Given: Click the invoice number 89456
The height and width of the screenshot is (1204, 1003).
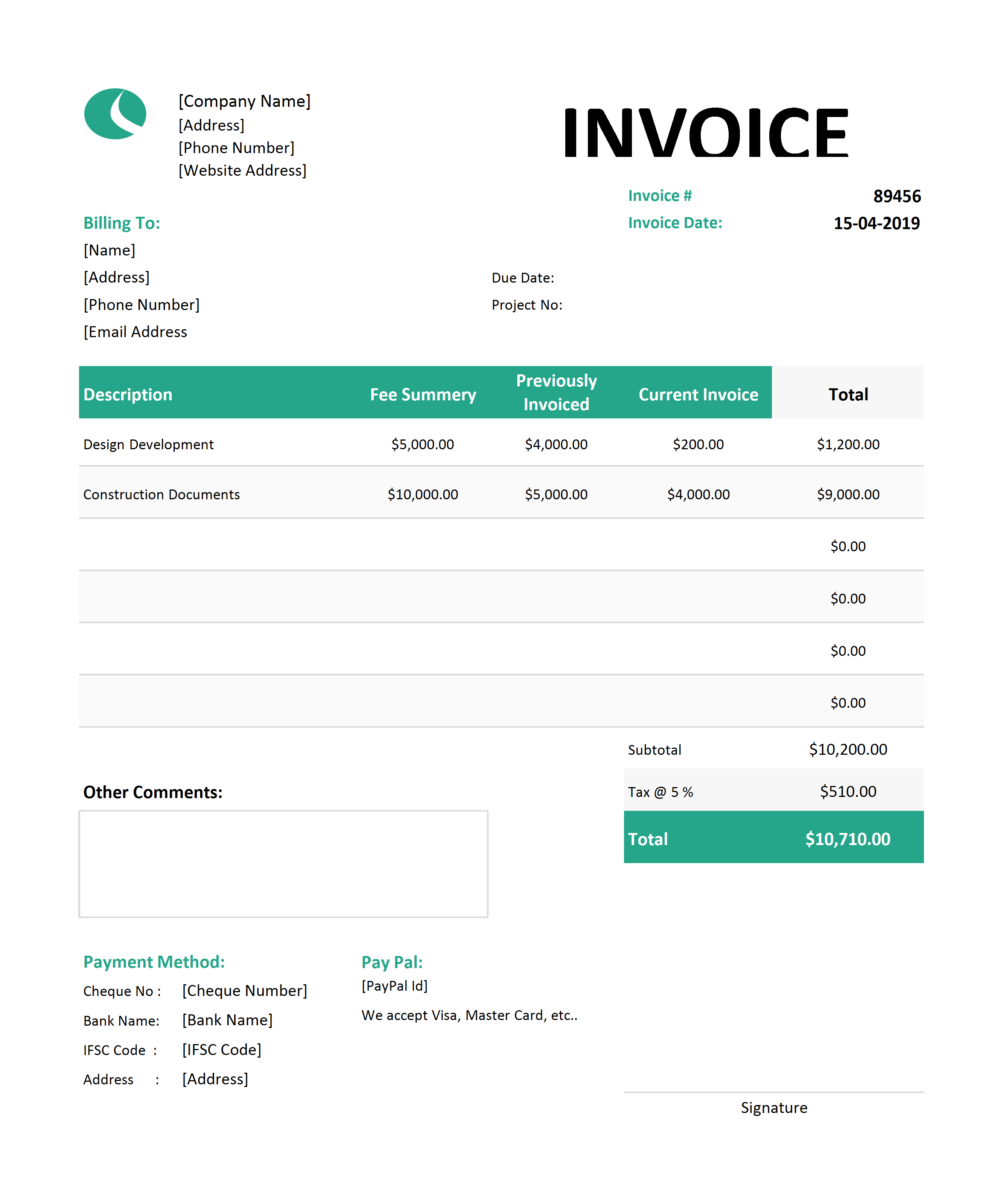Looking at the screenshot, I should 897,196.
